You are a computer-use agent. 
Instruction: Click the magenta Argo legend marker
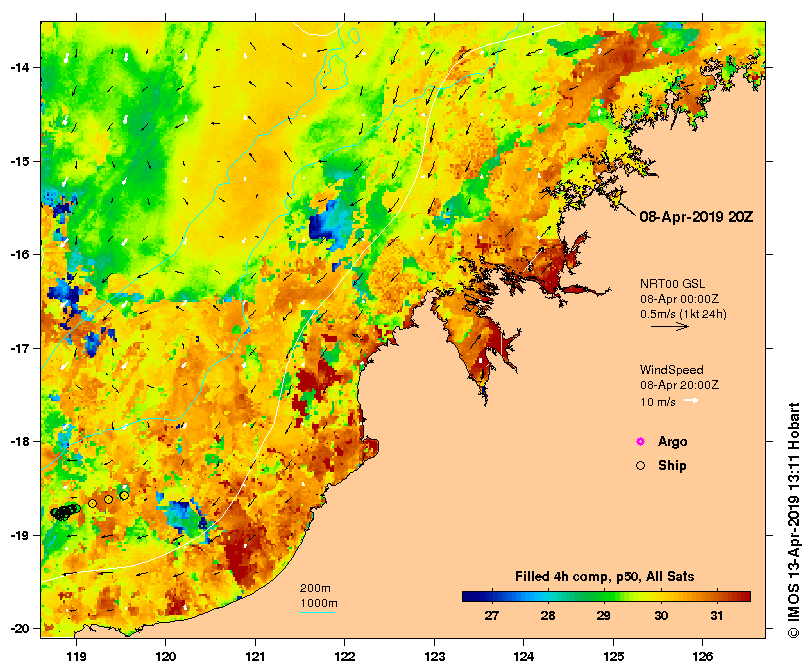point(640,441)
